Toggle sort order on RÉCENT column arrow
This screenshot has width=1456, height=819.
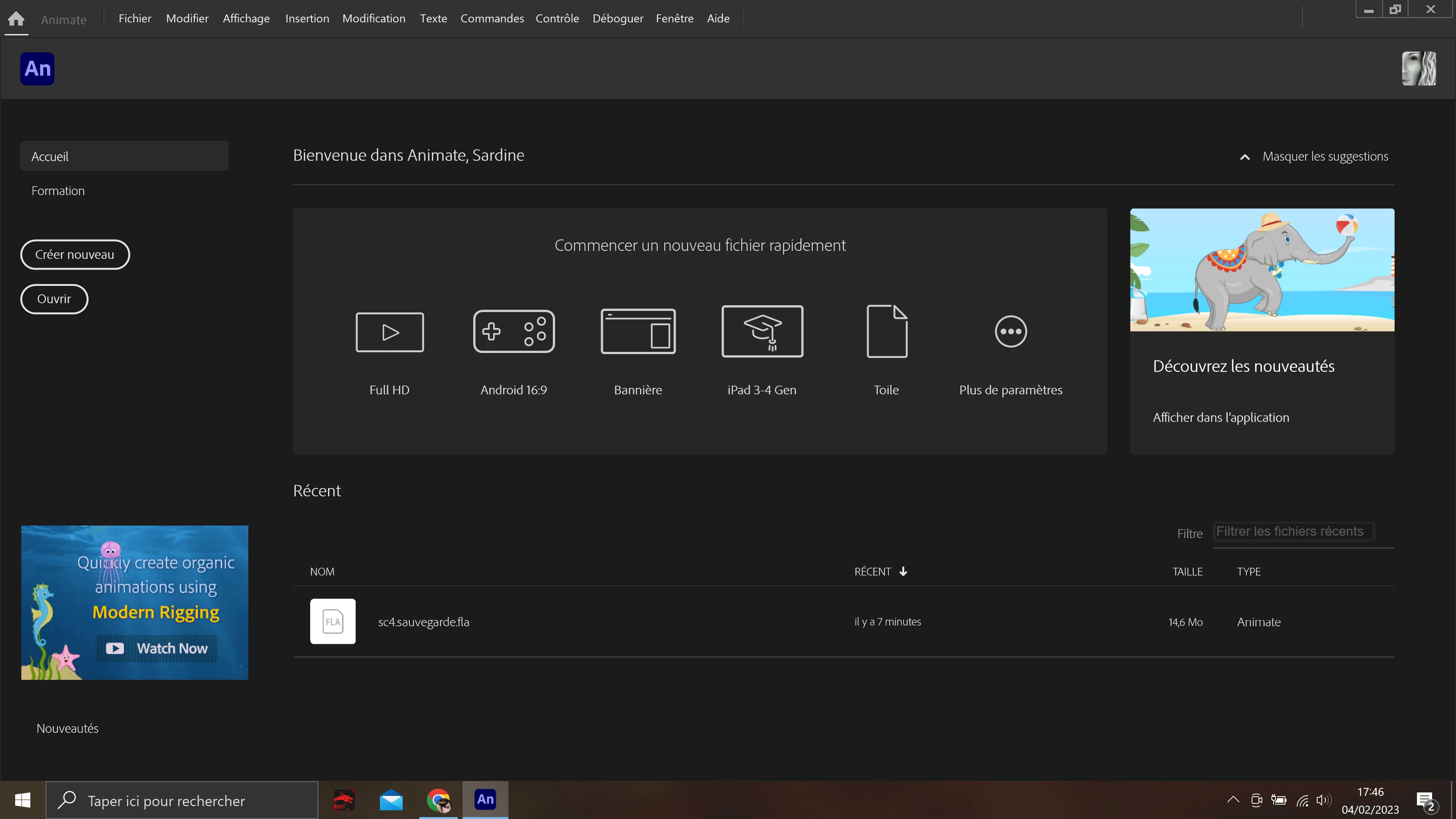click(x=903, y=571)
